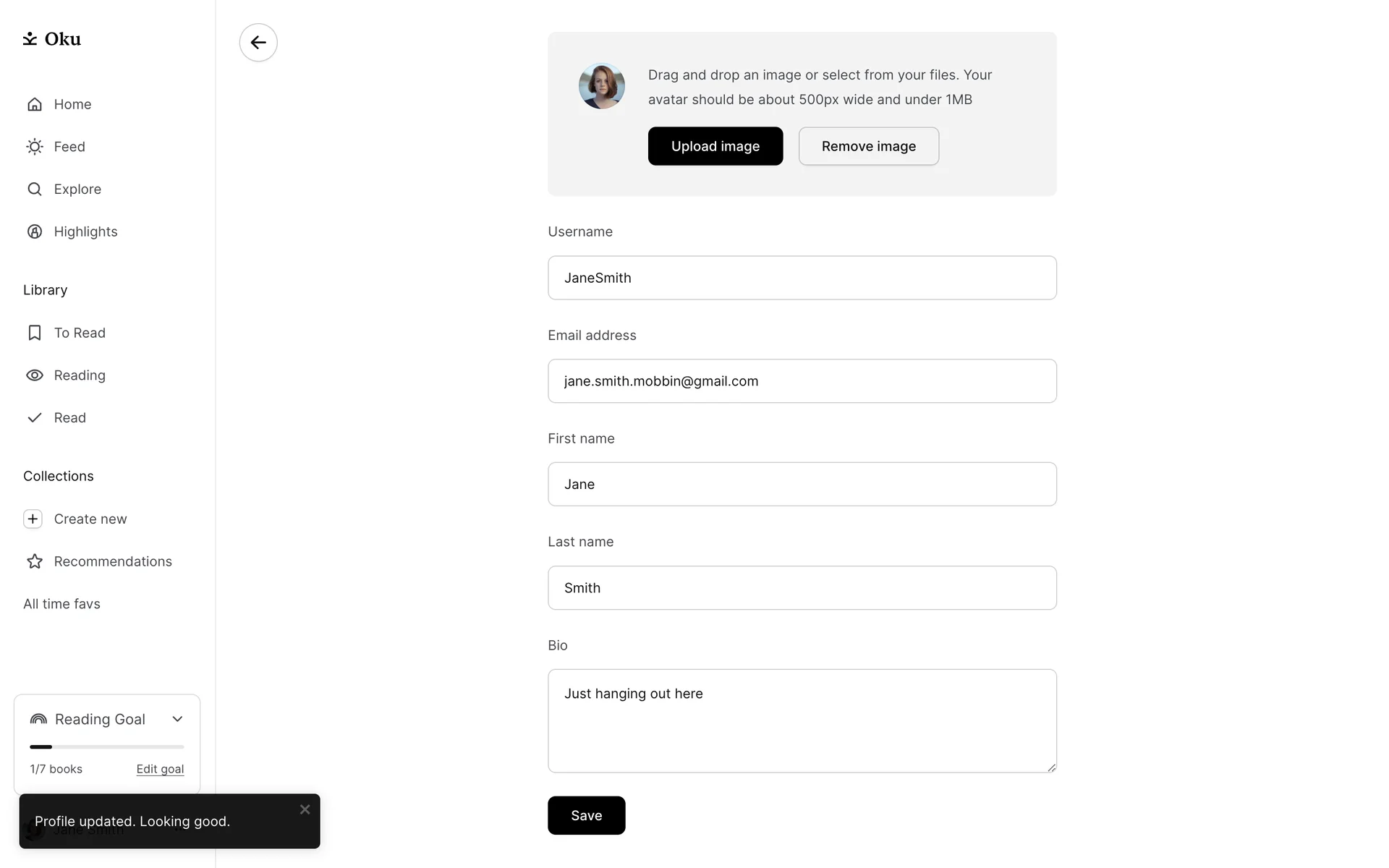This screenshot has height=868, width=1389.
Task: Click the Explore magnifier icon
Action: (35, 190)
